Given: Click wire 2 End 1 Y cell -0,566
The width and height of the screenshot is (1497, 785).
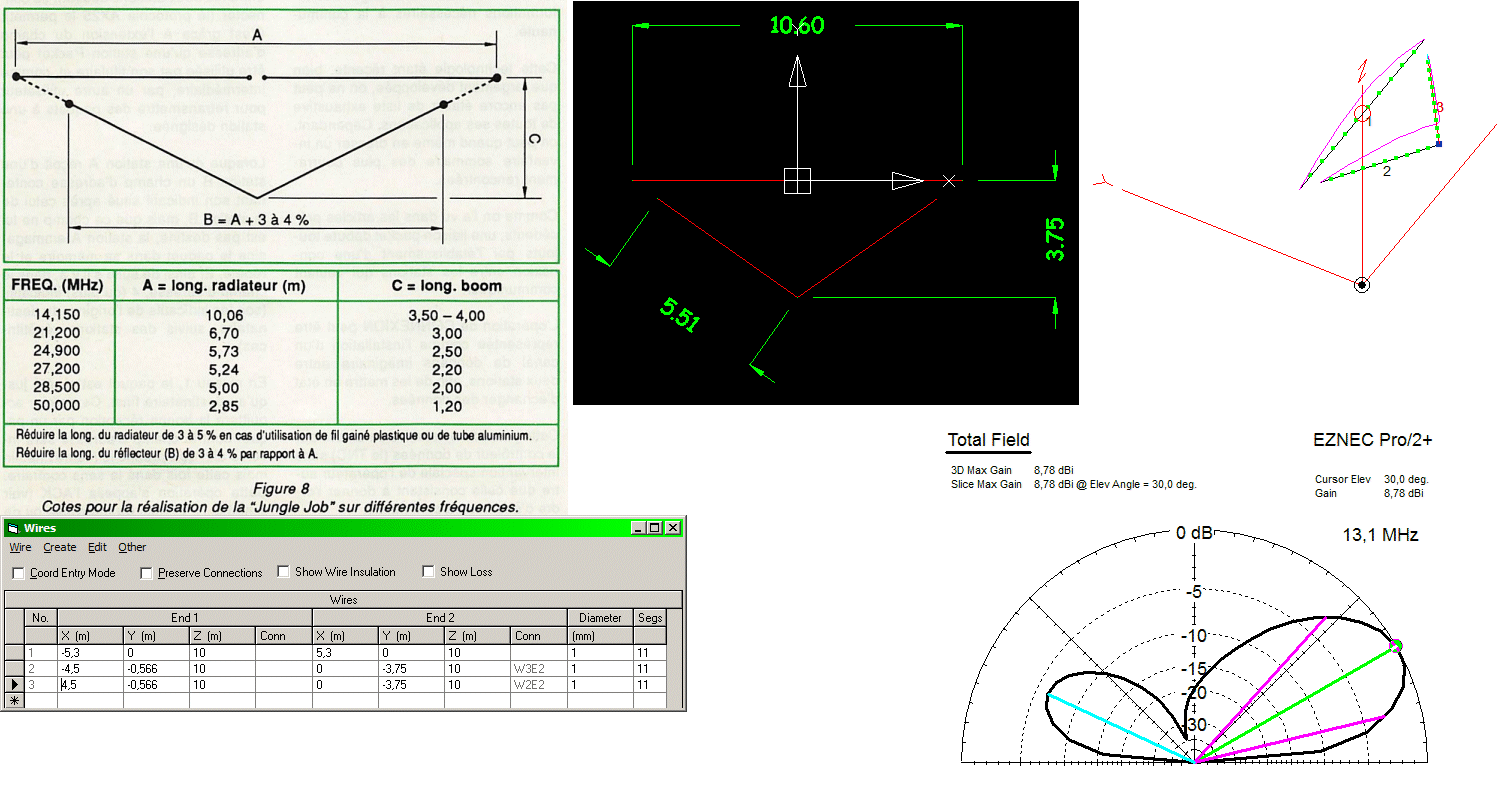Looking at the screenshot, I should (156, 669).
